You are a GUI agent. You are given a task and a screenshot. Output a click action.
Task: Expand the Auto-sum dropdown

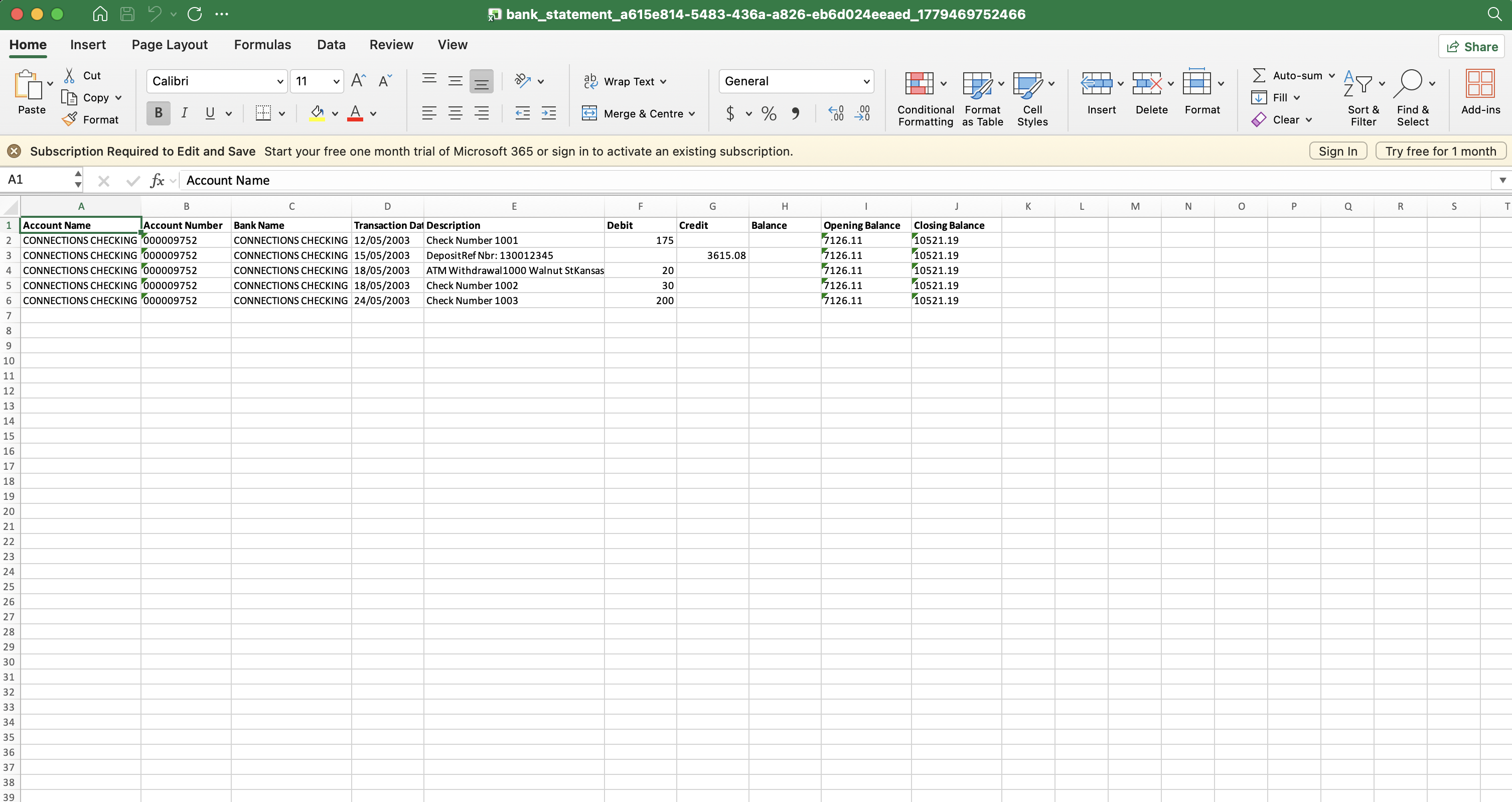[x=1332, y=76]
